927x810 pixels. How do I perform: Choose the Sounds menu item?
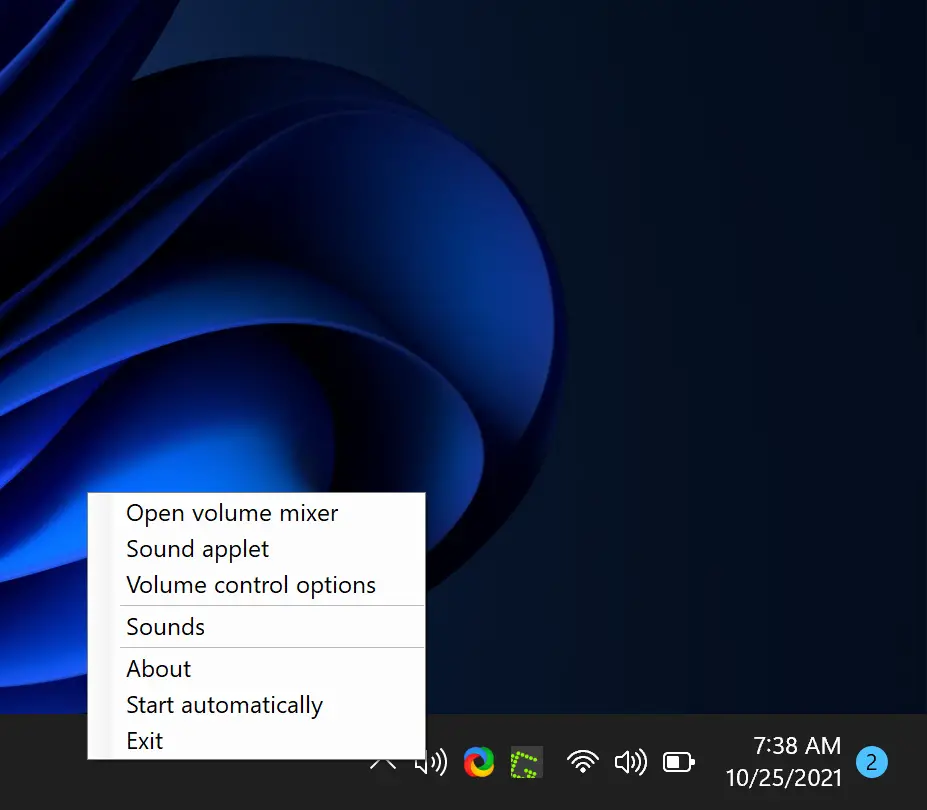(257, 627)
